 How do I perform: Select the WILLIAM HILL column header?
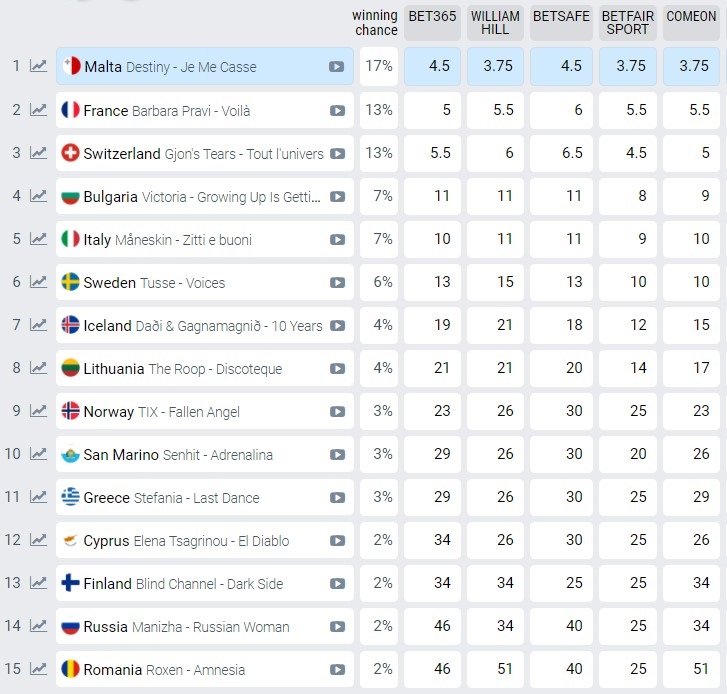point(495,23)
